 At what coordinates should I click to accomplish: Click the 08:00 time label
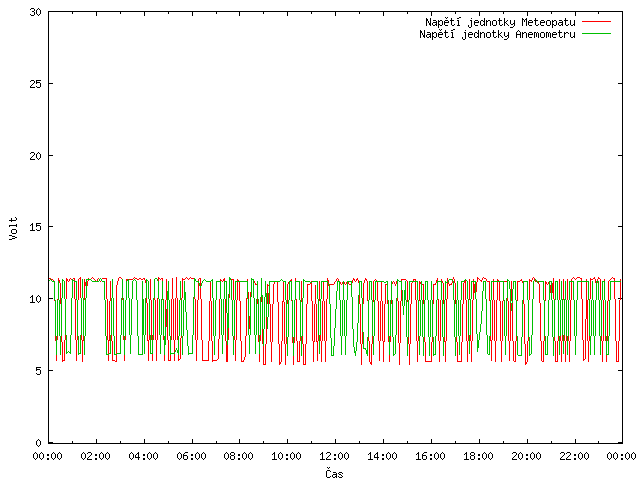(239, 456)
